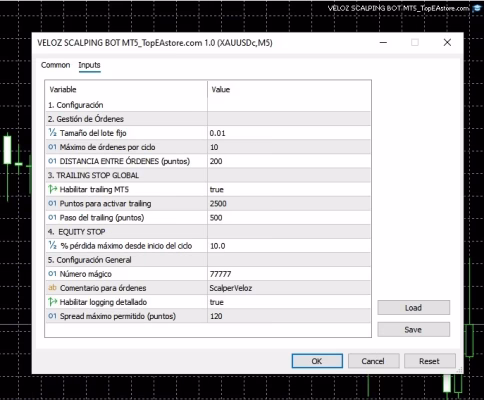Click the 'Puntos para activar trailing' label
Viewport: 484px width, 400px height.
pos(105,203)
